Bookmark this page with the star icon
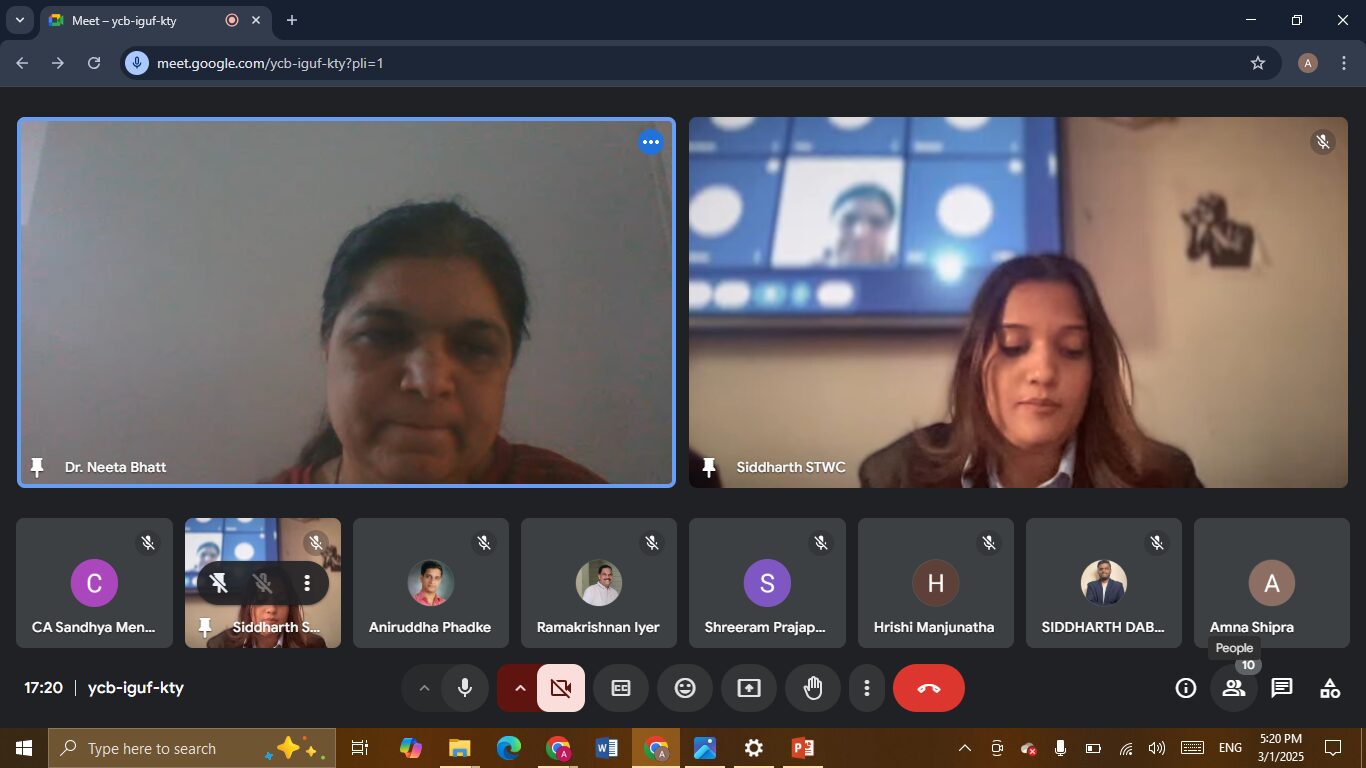 [x=1258, y=63]
